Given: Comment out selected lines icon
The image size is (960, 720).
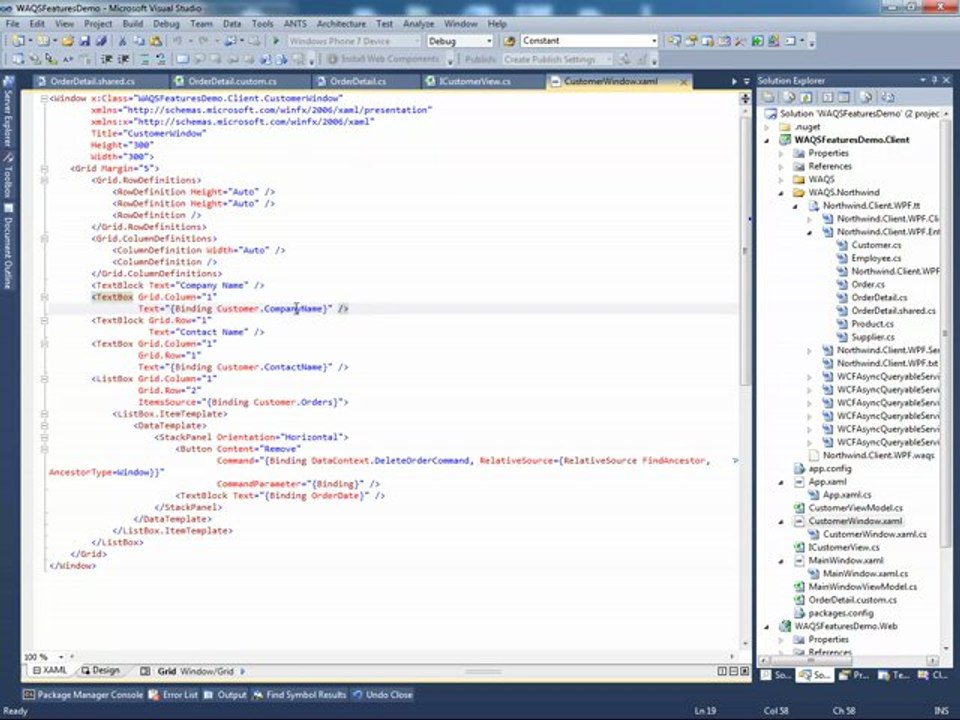Looking at the screenshot, I should pyautogui.click(x=144, y=59).
